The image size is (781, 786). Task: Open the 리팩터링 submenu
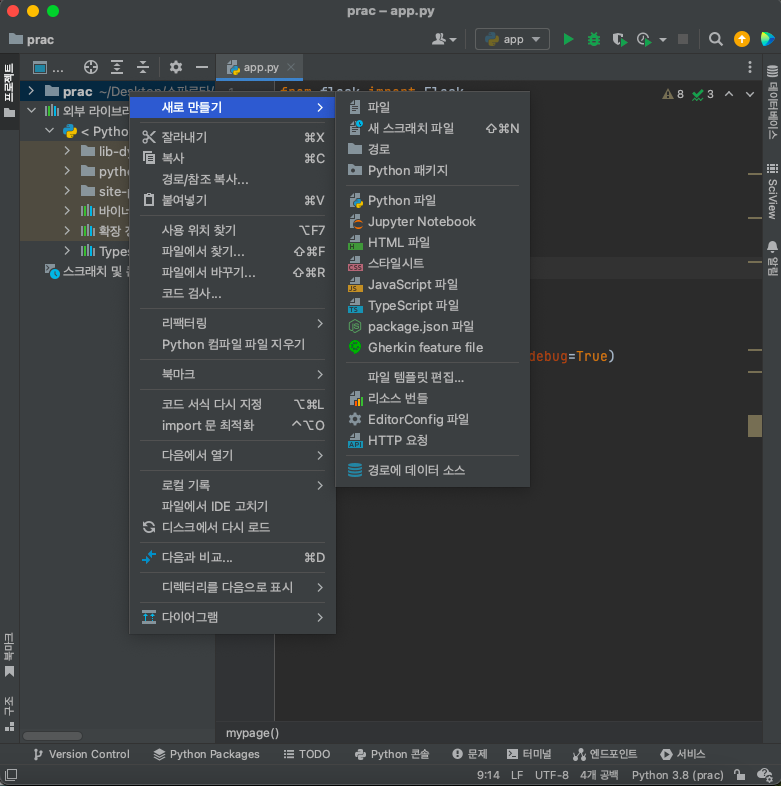232,323
